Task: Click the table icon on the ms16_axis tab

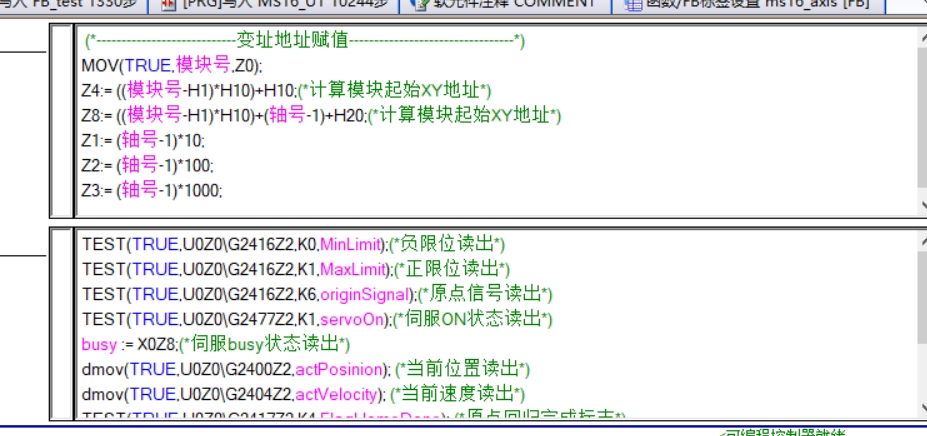Action: pos(633,4)
